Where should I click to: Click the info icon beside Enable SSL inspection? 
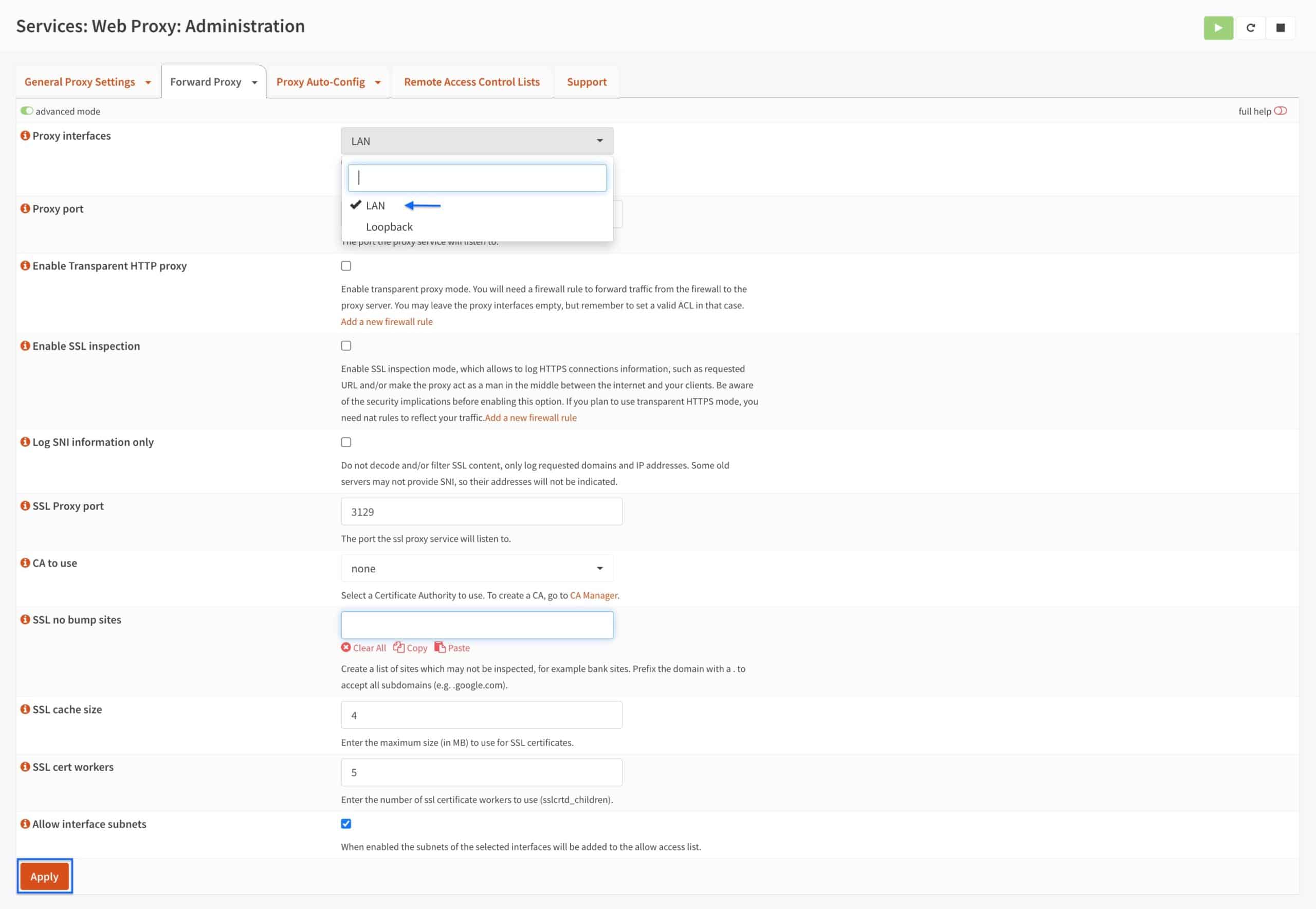pyautogui.click(x=25, y=346)
